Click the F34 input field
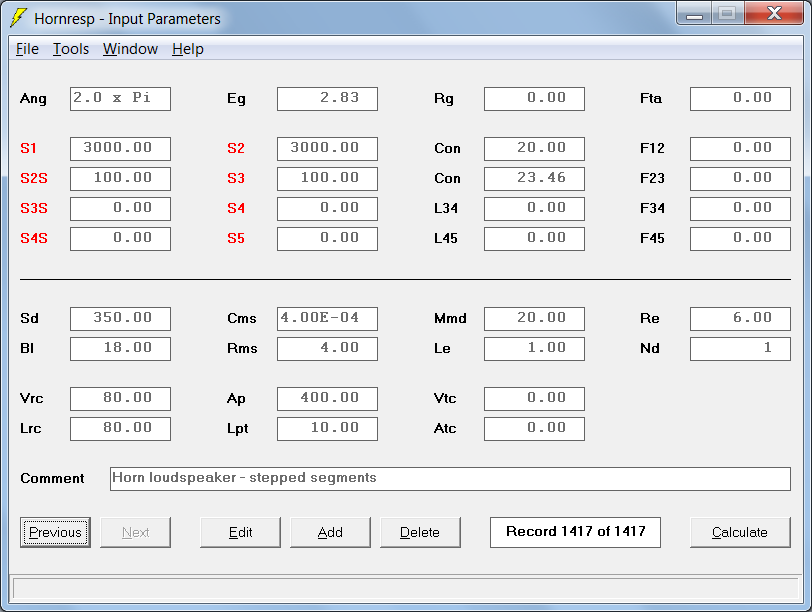 [x=740, y=209]
